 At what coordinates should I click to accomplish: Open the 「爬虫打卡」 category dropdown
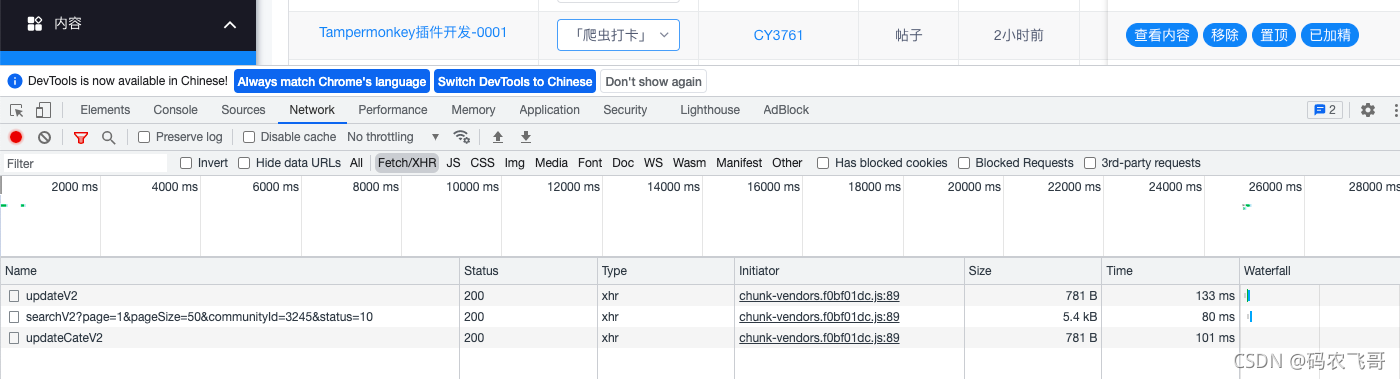pos(618,35)
